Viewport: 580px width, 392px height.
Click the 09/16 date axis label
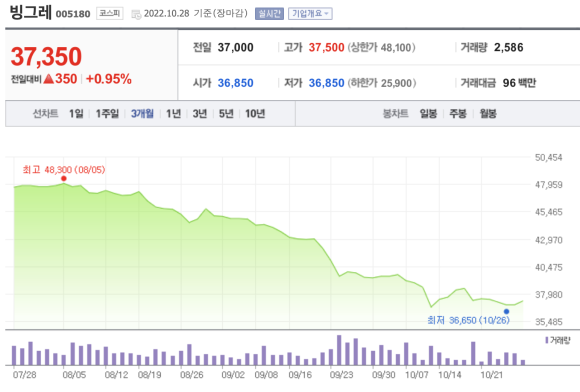300,375
